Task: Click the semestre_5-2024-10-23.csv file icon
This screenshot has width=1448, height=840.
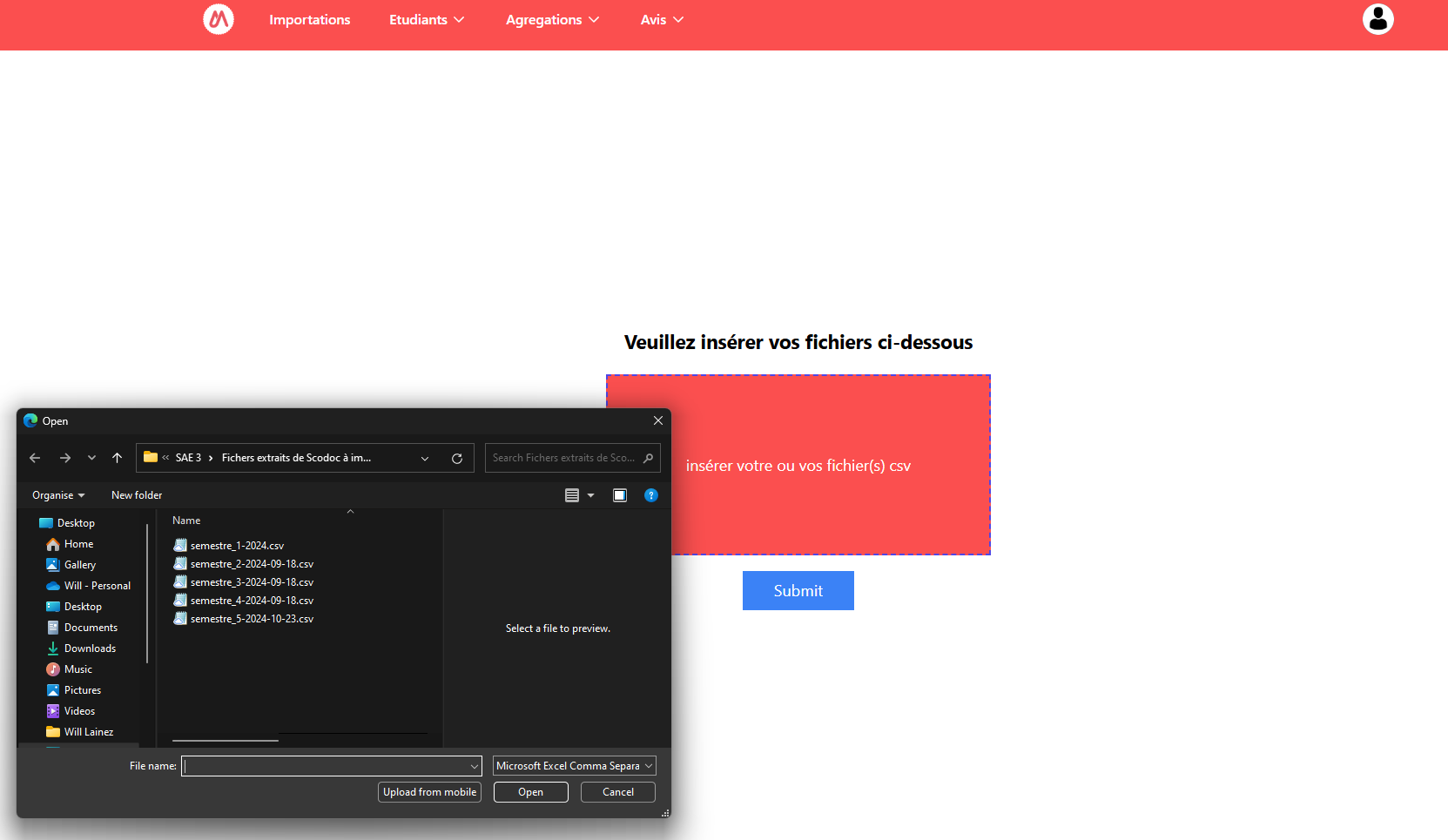Action: click(x=180, y=618)
